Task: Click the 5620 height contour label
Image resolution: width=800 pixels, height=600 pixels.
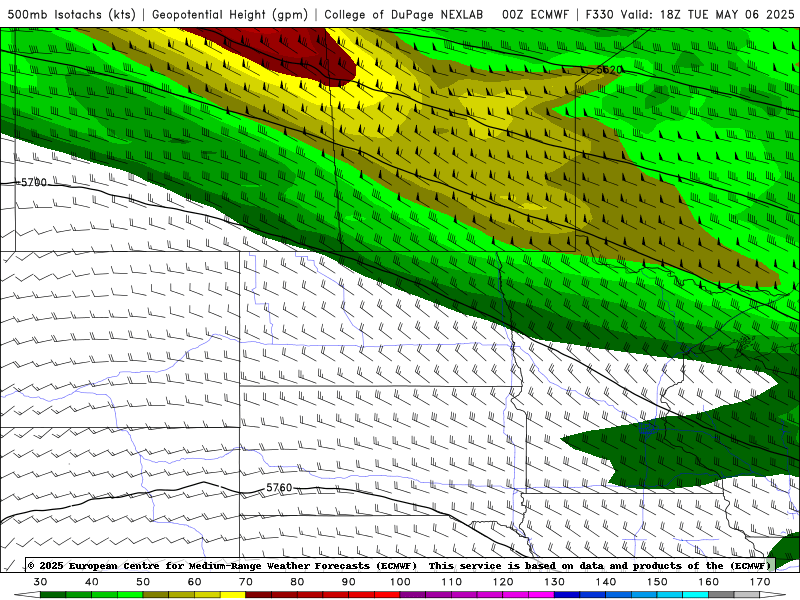Action: point(609,70)
